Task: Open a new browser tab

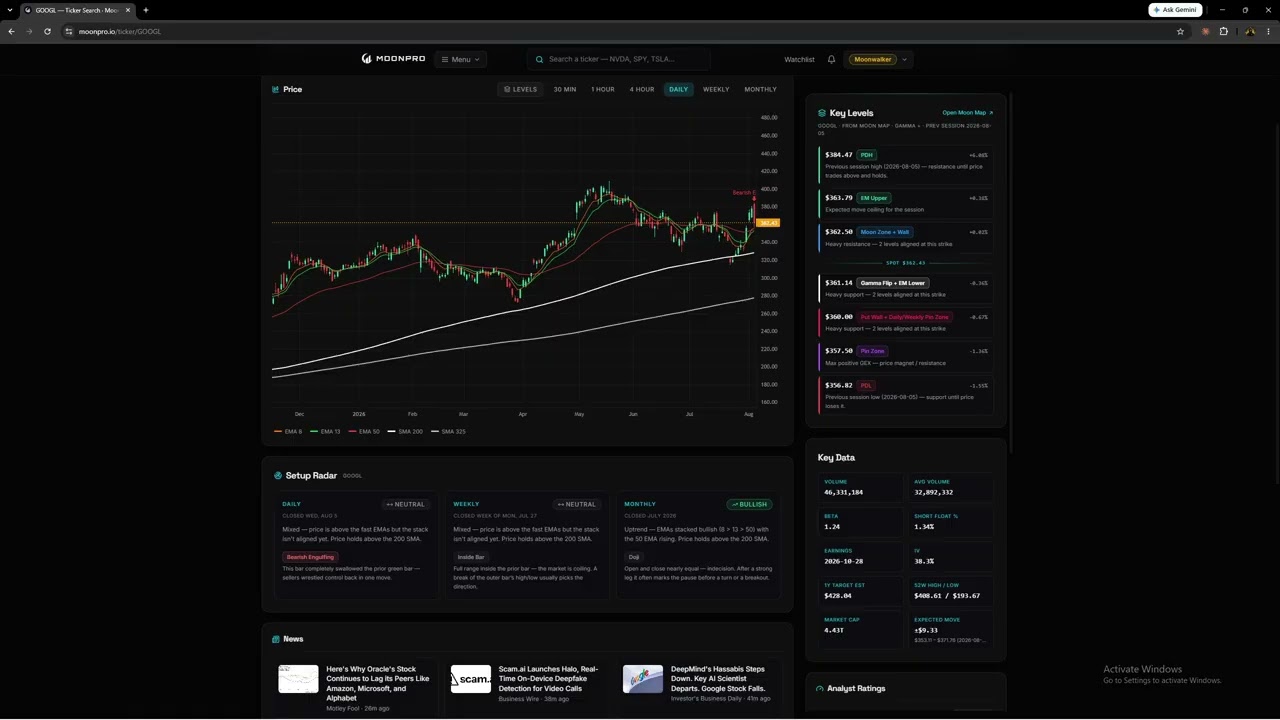Action: [146, 10]
